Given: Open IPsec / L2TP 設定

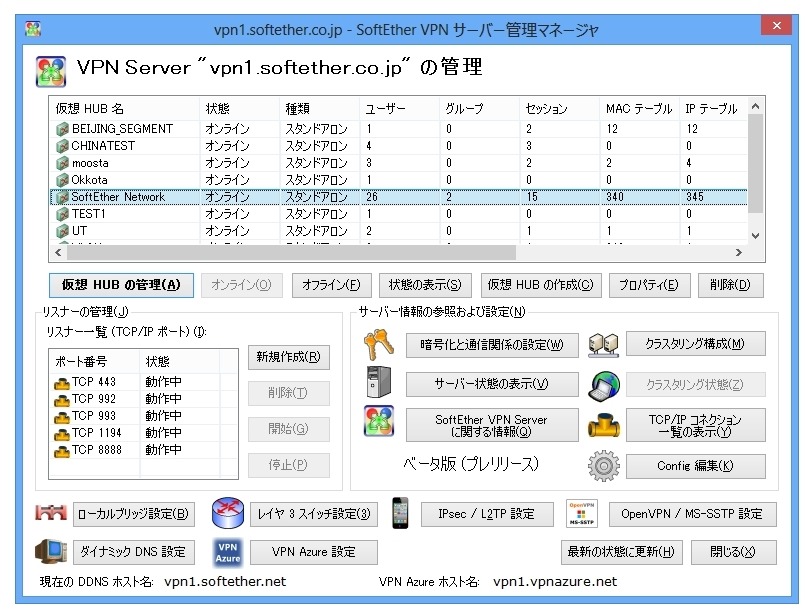Looking at the screenshot, I should coord(487,515).
